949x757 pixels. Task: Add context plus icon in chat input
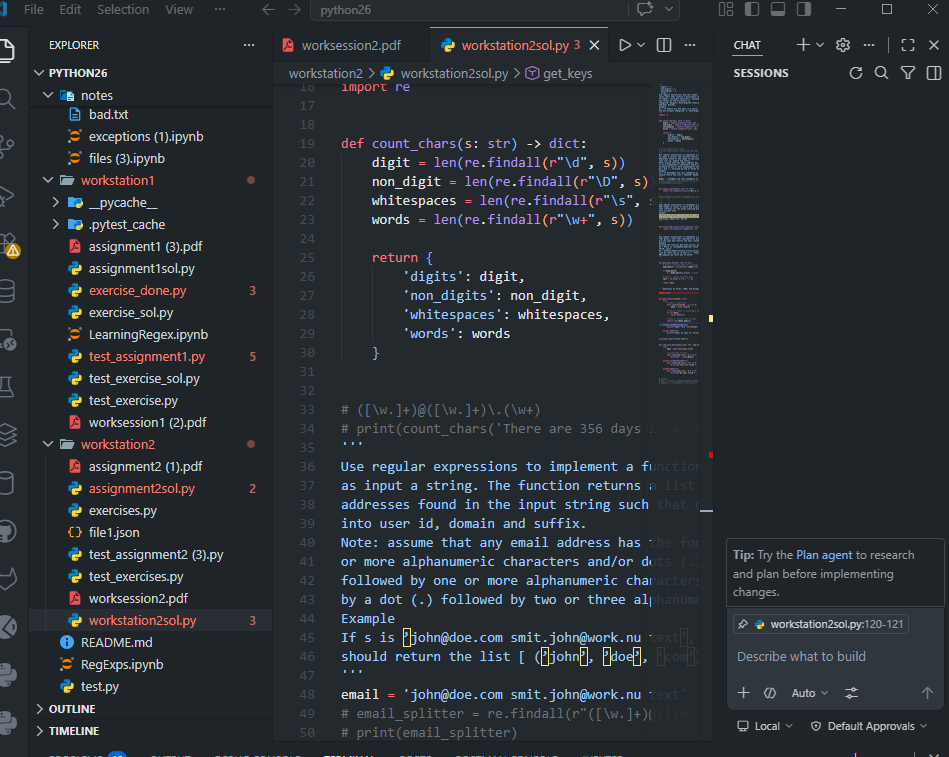point(743,693)
